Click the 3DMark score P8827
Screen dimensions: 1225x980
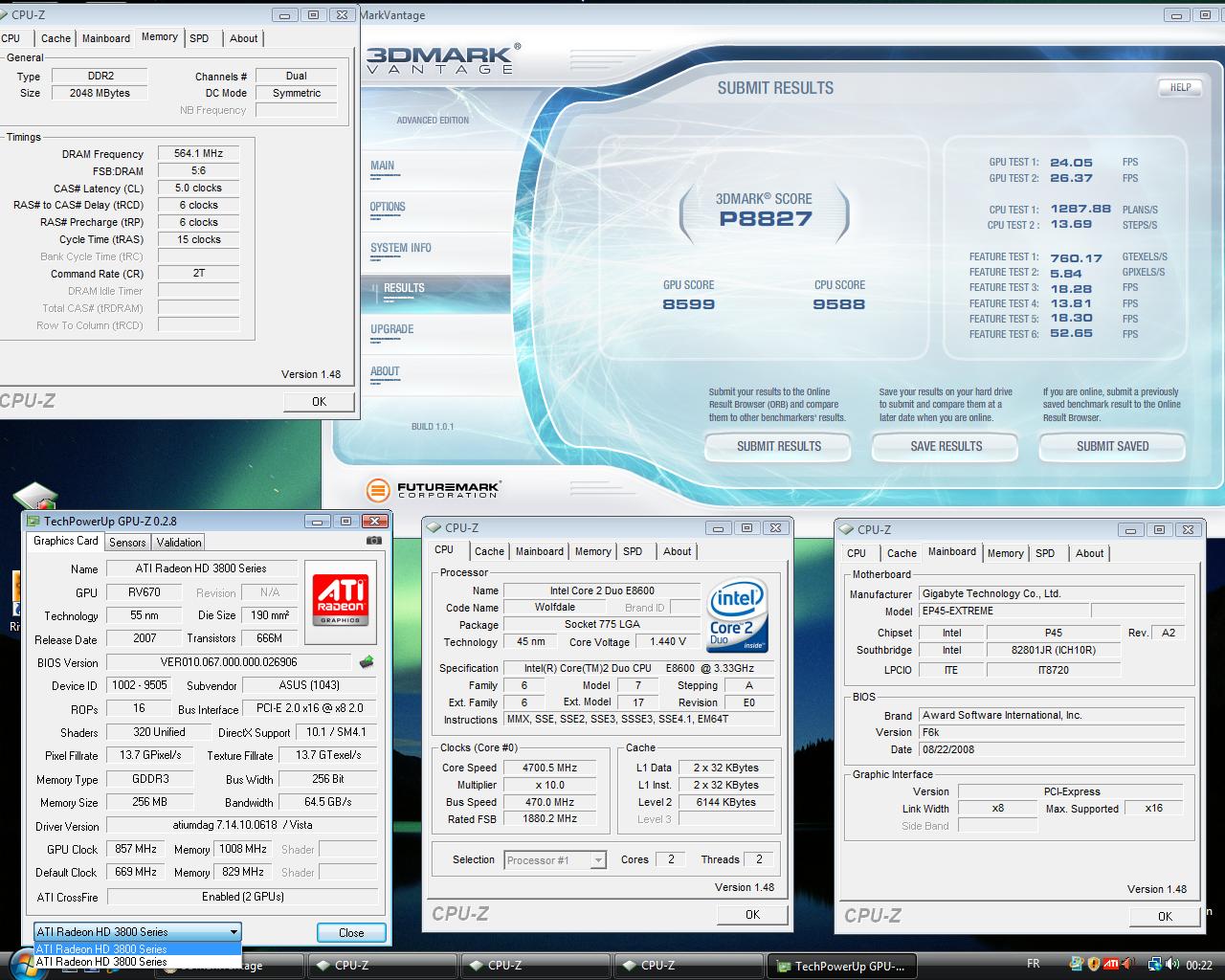click(x=766, y=219)
